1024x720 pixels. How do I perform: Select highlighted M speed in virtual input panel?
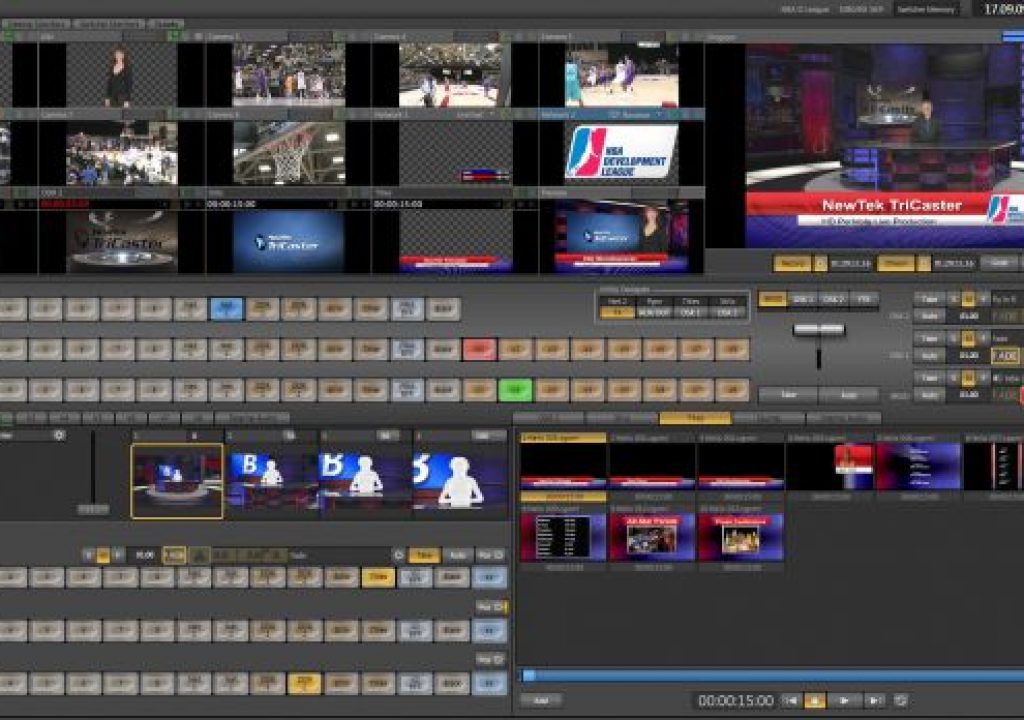point(103,555)
